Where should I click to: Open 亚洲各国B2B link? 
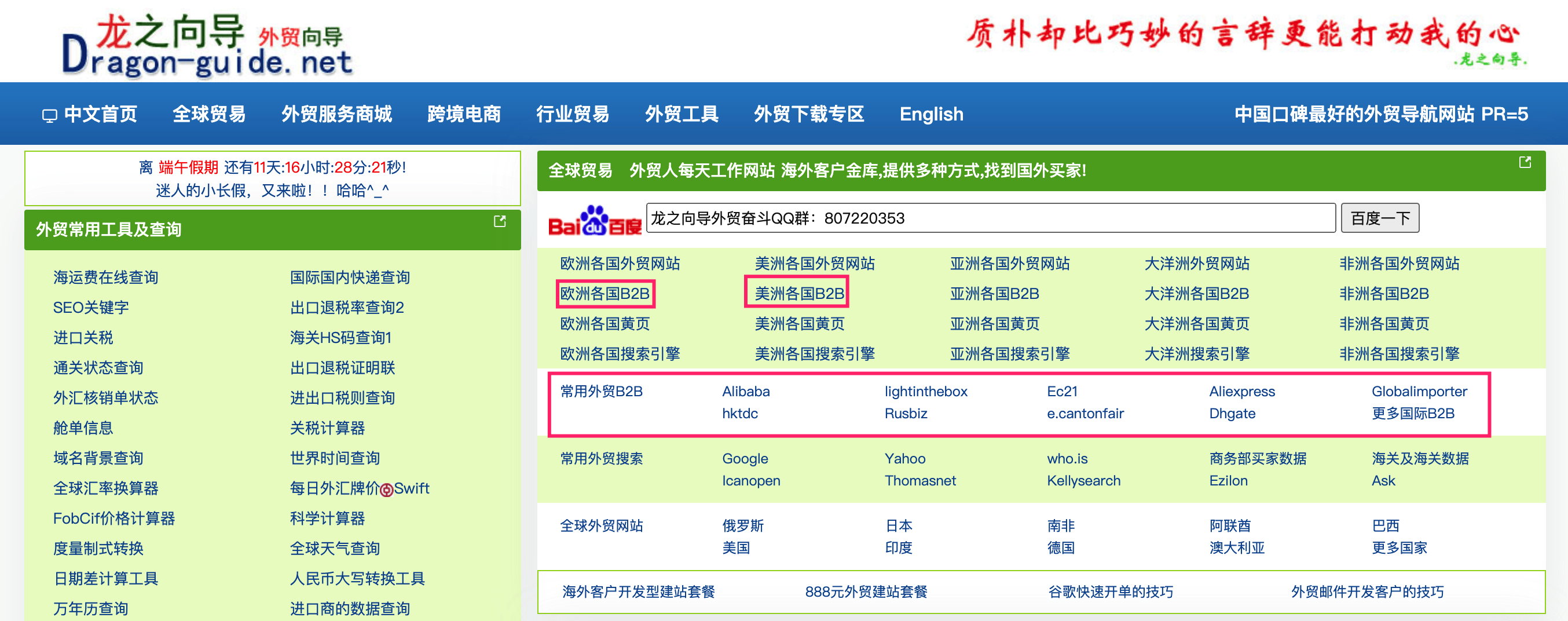tap(995, 294)
